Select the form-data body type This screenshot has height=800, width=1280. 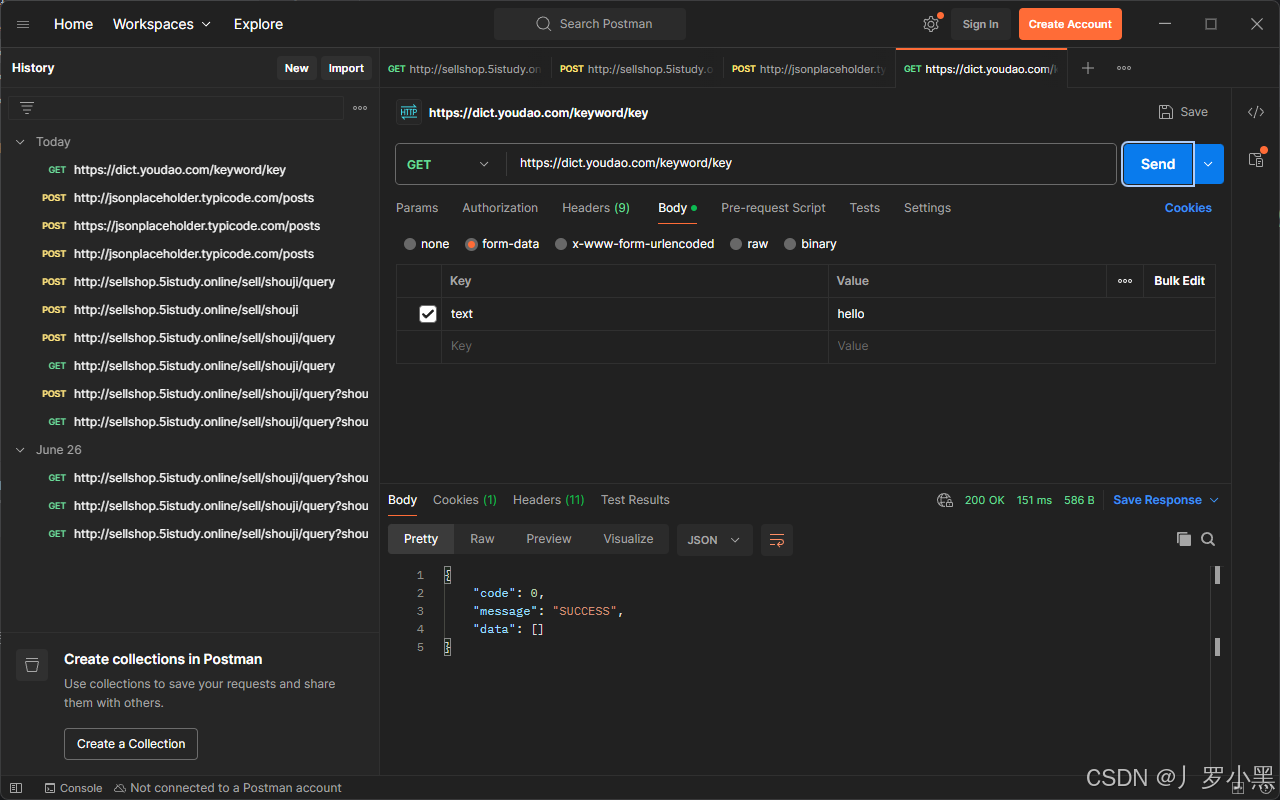coord(472,244)
